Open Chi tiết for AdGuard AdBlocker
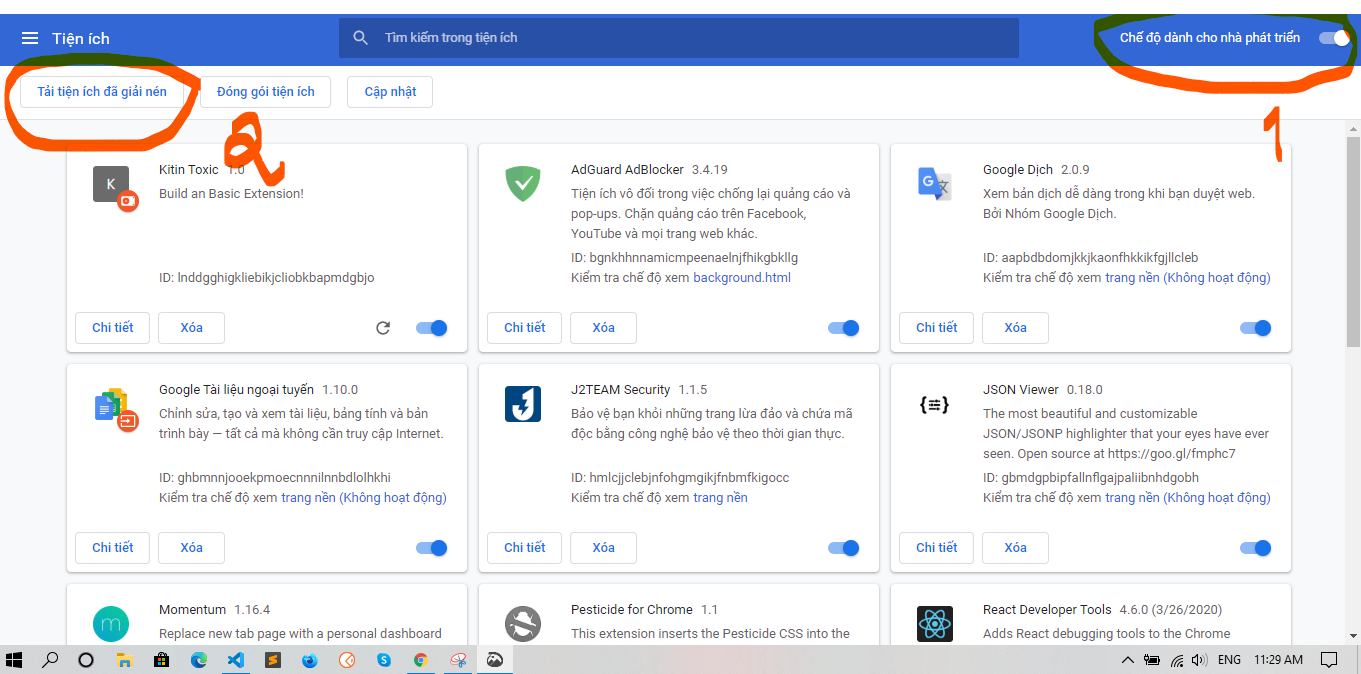 pyautogui.click(x=524, y=328)
